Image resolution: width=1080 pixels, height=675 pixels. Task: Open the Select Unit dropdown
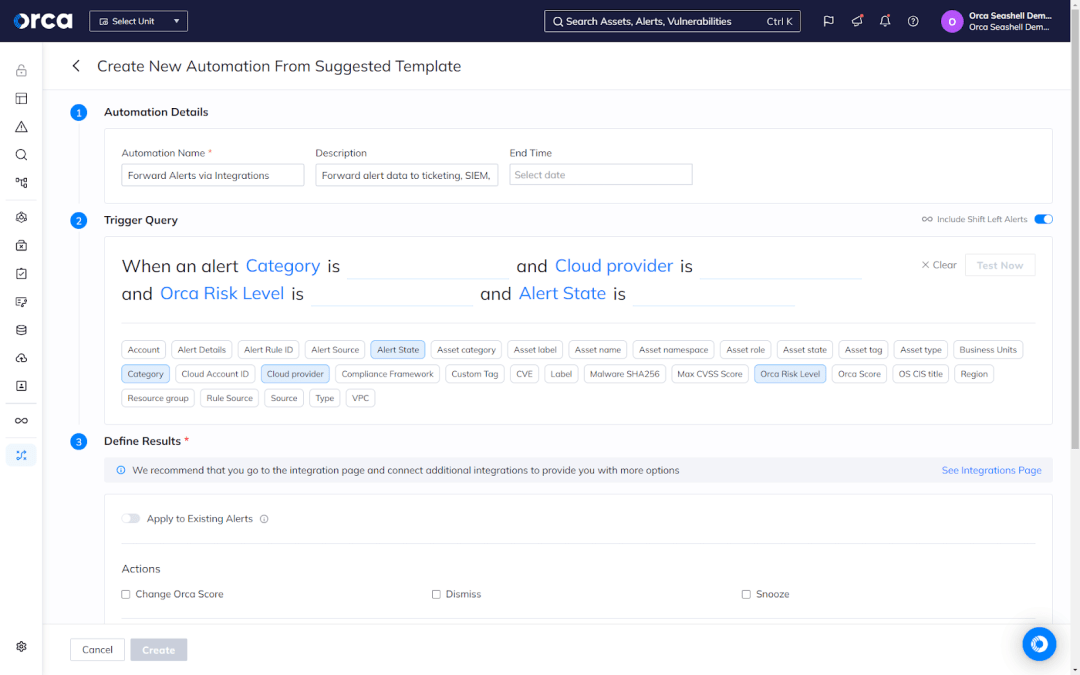click(138, 21)
